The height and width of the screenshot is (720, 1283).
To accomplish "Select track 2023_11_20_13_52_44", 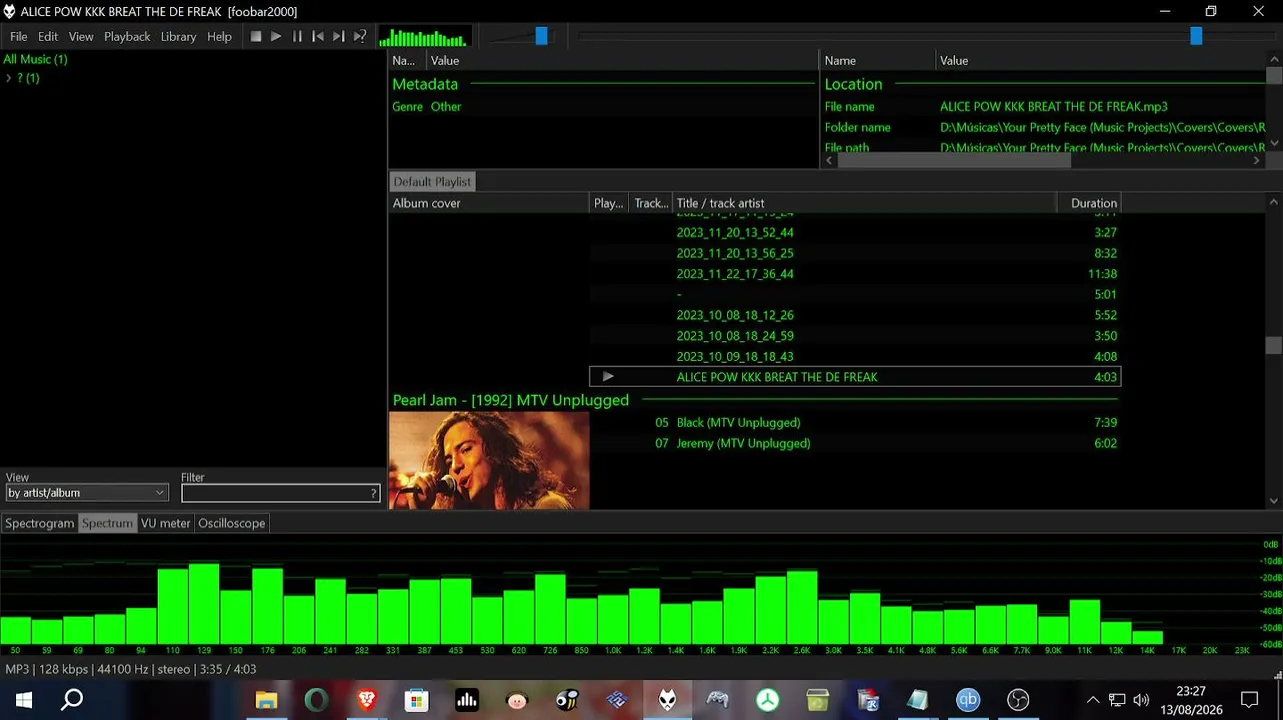I will coord(855,232).
